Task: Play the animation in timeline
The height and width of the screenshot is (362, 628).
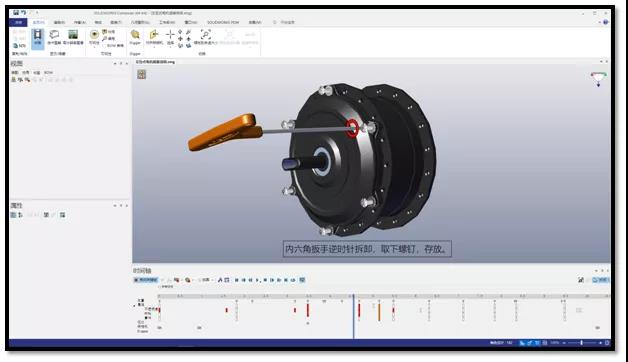Action: (258, 280)
